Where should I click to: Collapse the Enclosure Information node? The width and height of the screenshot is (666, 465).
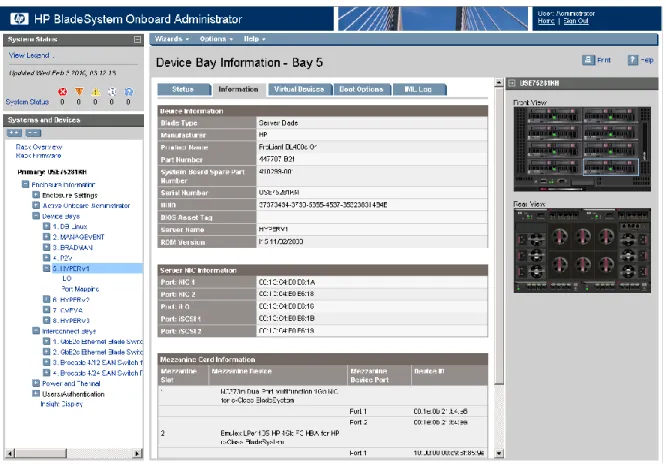coord(25,184)
